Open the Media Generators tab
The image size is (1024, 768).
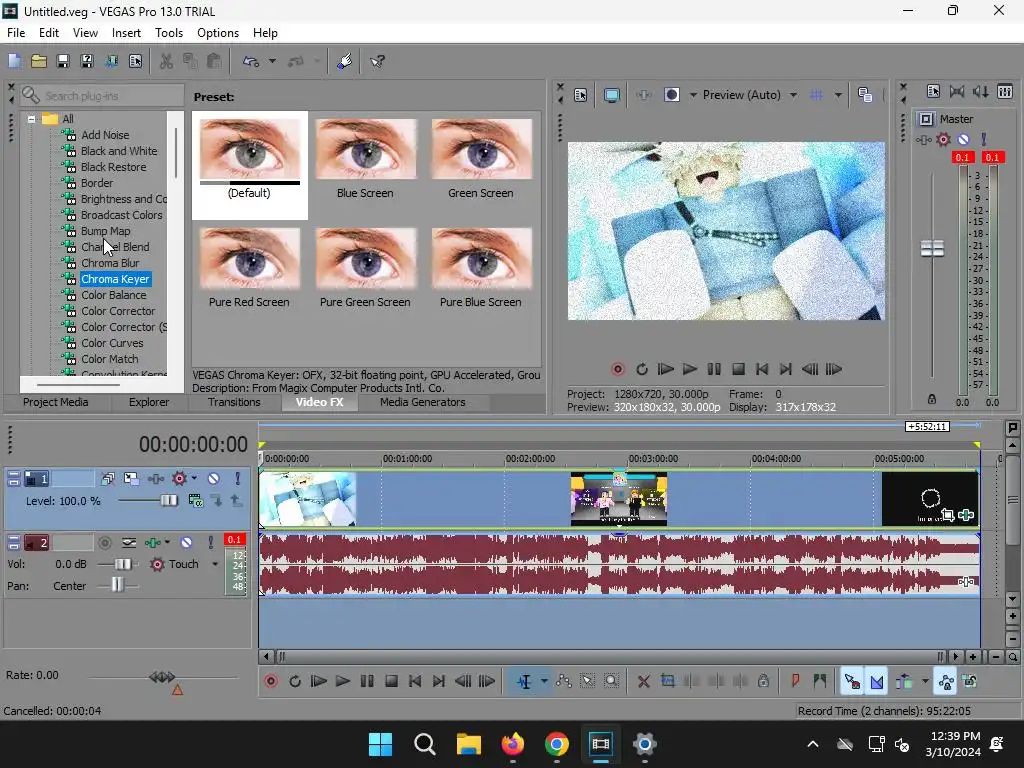423,402
